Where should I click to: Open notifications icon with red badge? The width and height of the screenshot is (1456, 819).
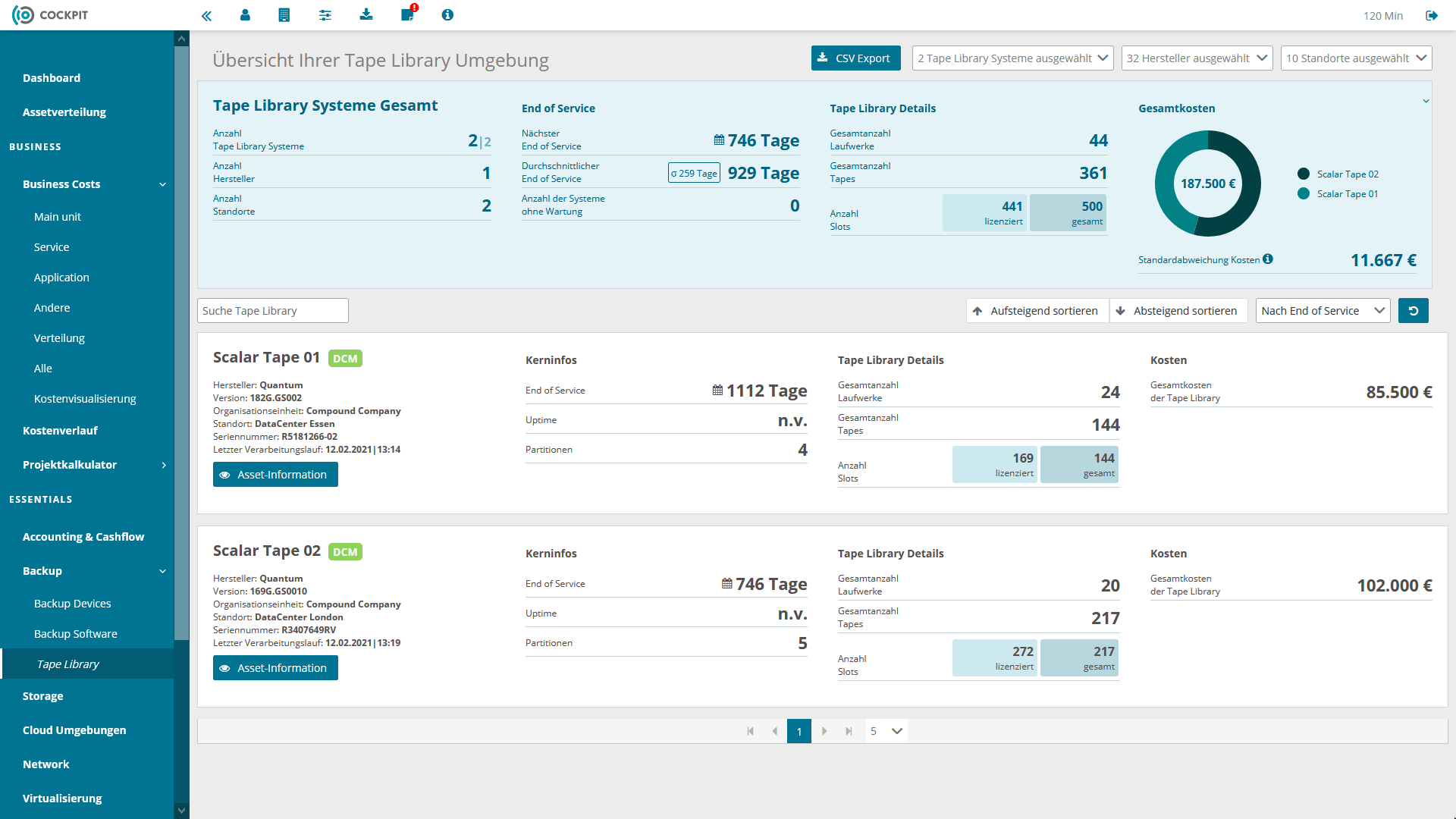[x=409, y=14]
